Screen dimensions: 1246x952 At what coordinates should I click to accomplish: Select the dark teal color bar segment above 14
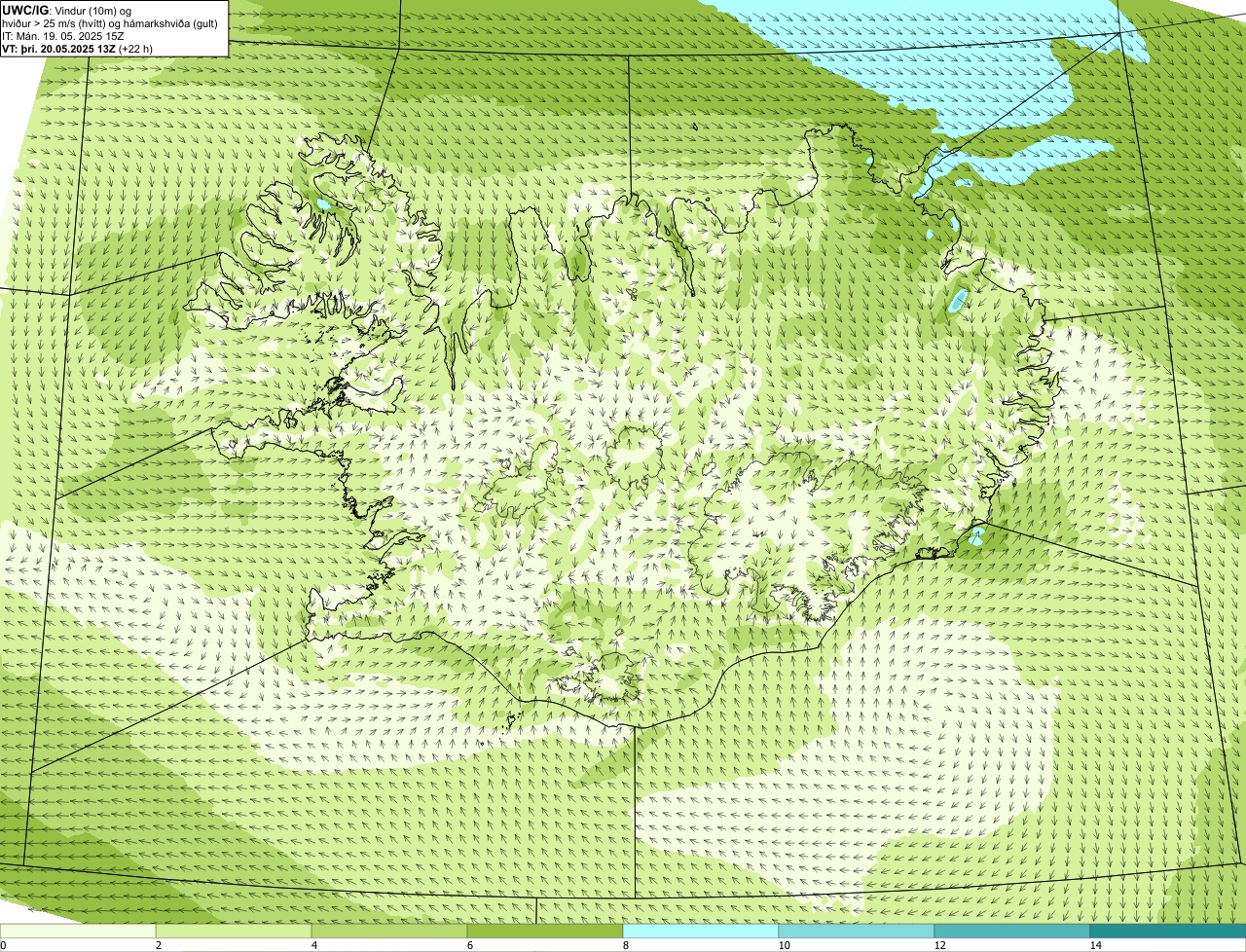[1168, 932]
